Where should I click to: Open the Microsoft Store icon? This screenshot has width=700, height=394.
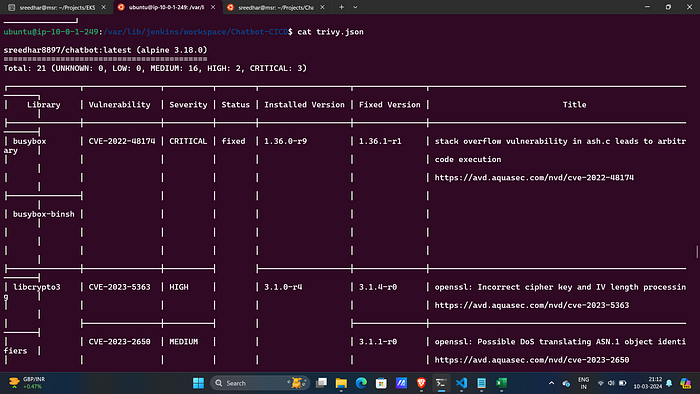pyautogui.click(x=381, y=383)
